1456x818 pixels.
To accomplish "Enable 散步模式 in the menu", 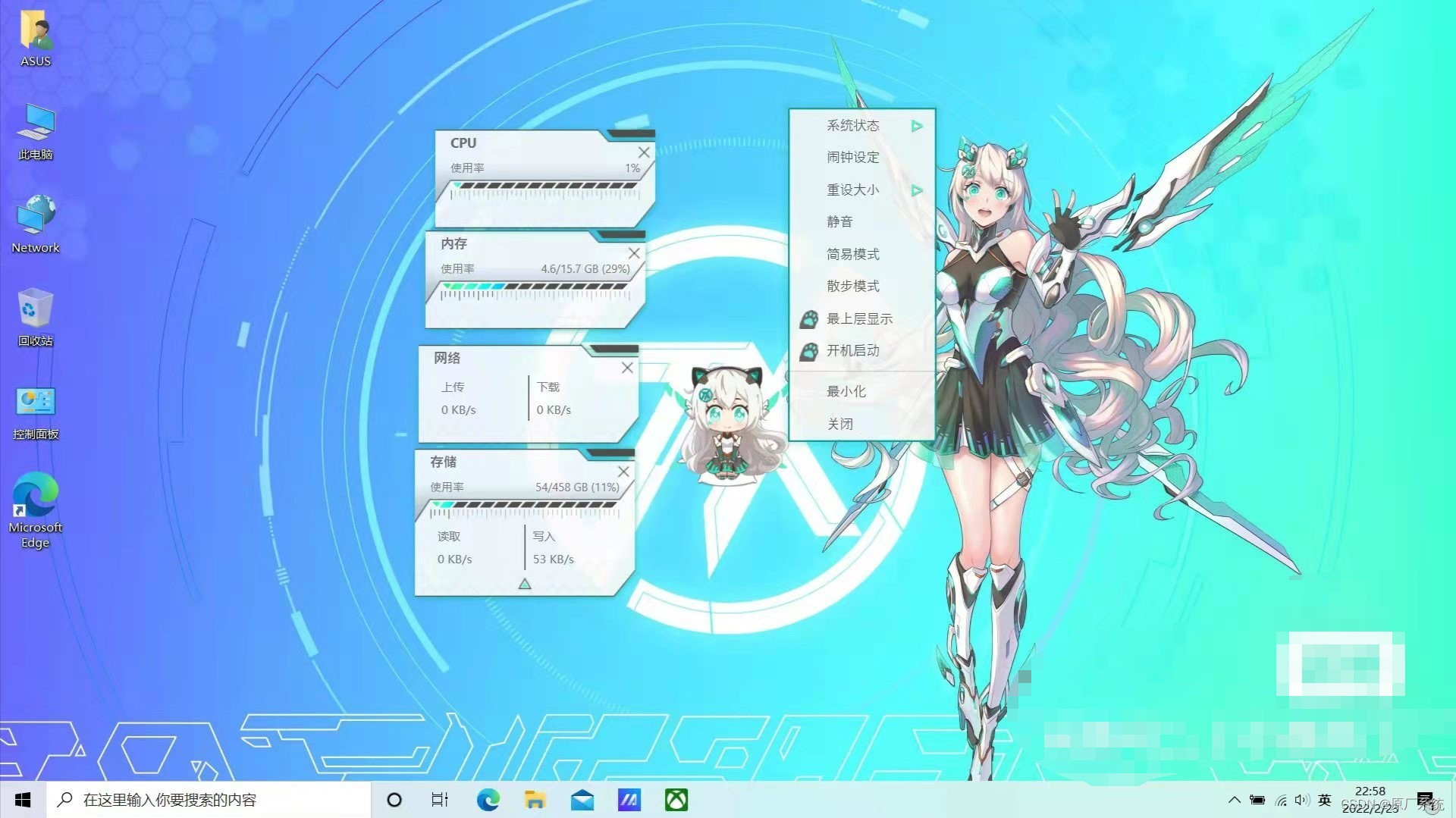I will coord(861,287).
